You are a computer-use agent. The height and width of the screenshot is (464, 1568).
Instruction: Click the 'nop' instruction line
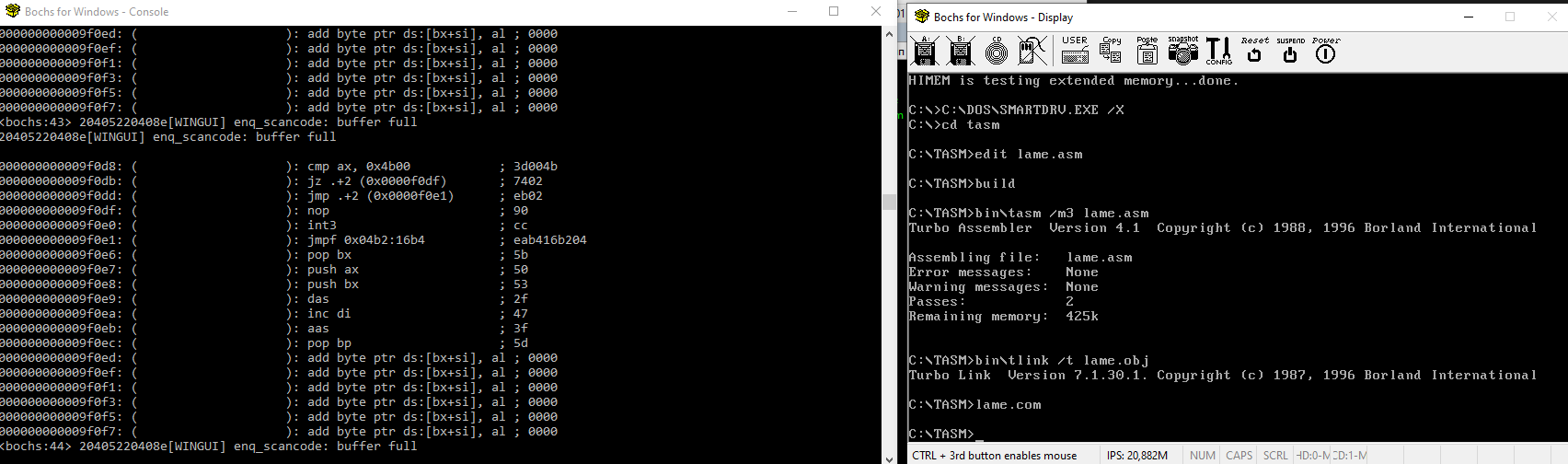point(264,211)
